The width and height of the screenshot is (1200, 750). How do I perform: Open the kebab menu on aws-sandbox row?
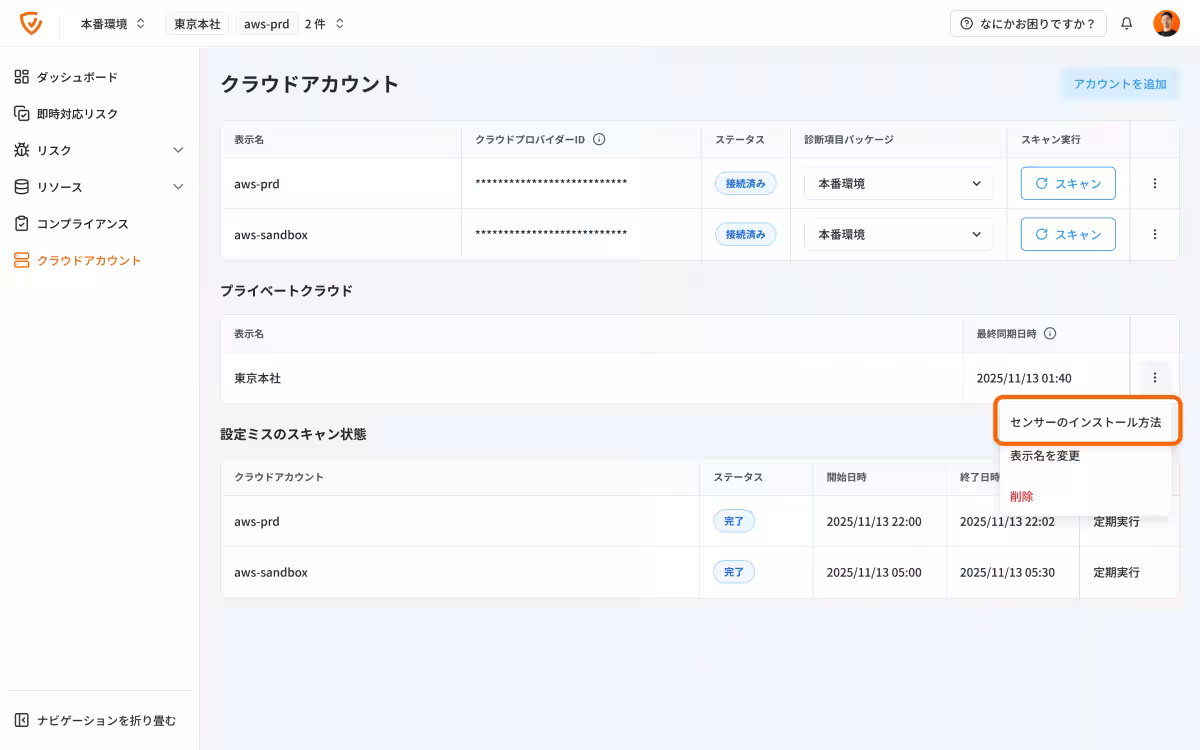(1155, 234)
